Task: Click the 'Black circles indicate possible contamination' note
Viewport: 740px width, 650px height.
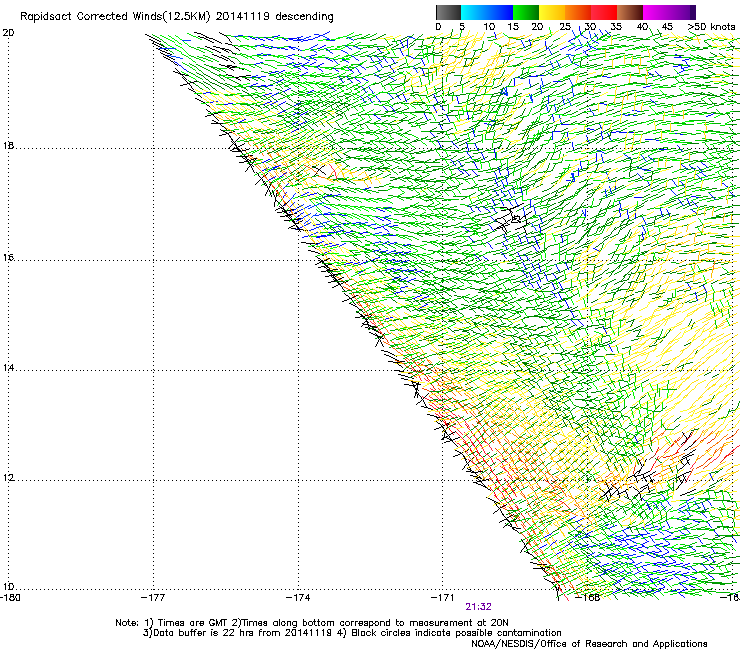Action: point(456,633)
